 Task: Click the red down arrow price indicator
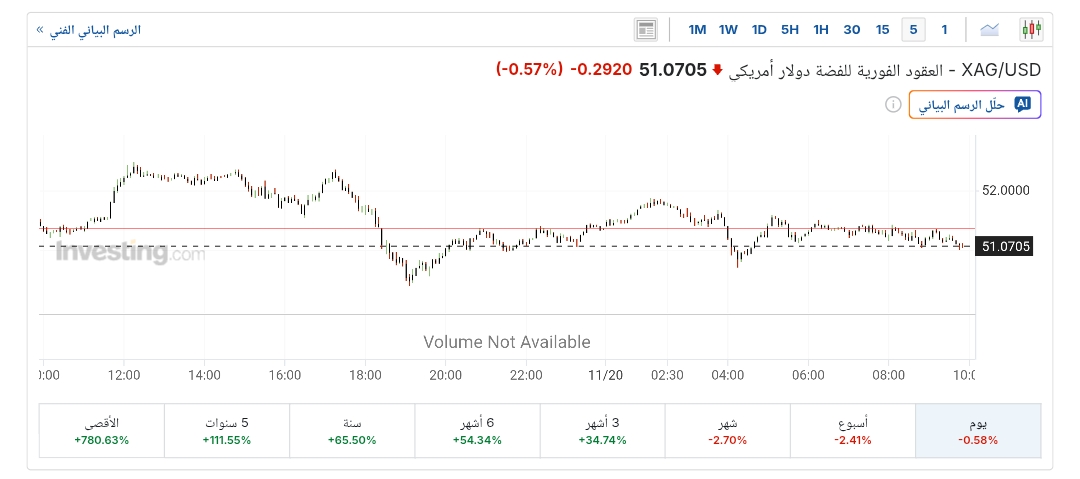(x=717, y=70)
